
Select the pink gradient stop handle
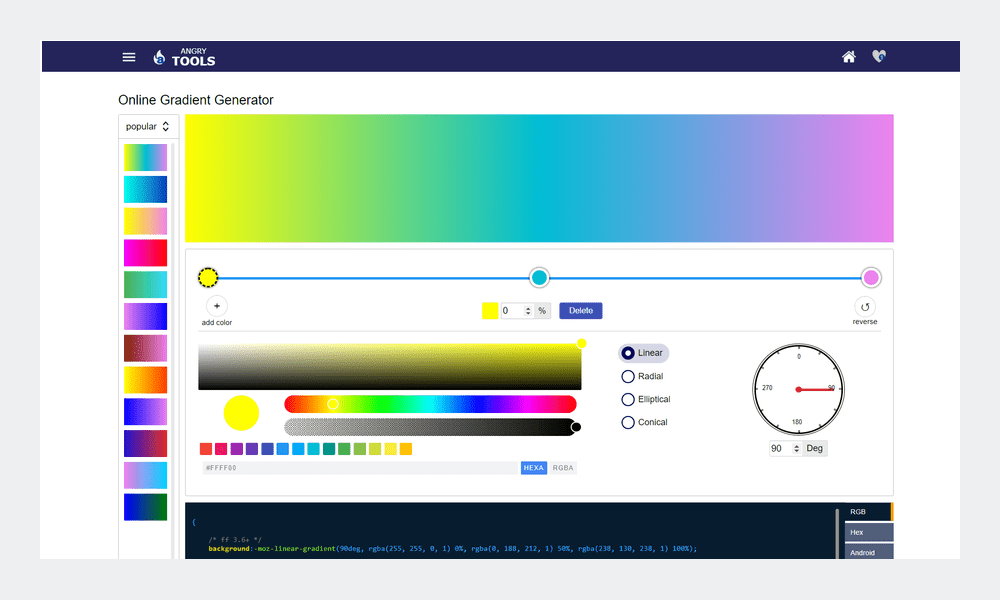[871, 277]
